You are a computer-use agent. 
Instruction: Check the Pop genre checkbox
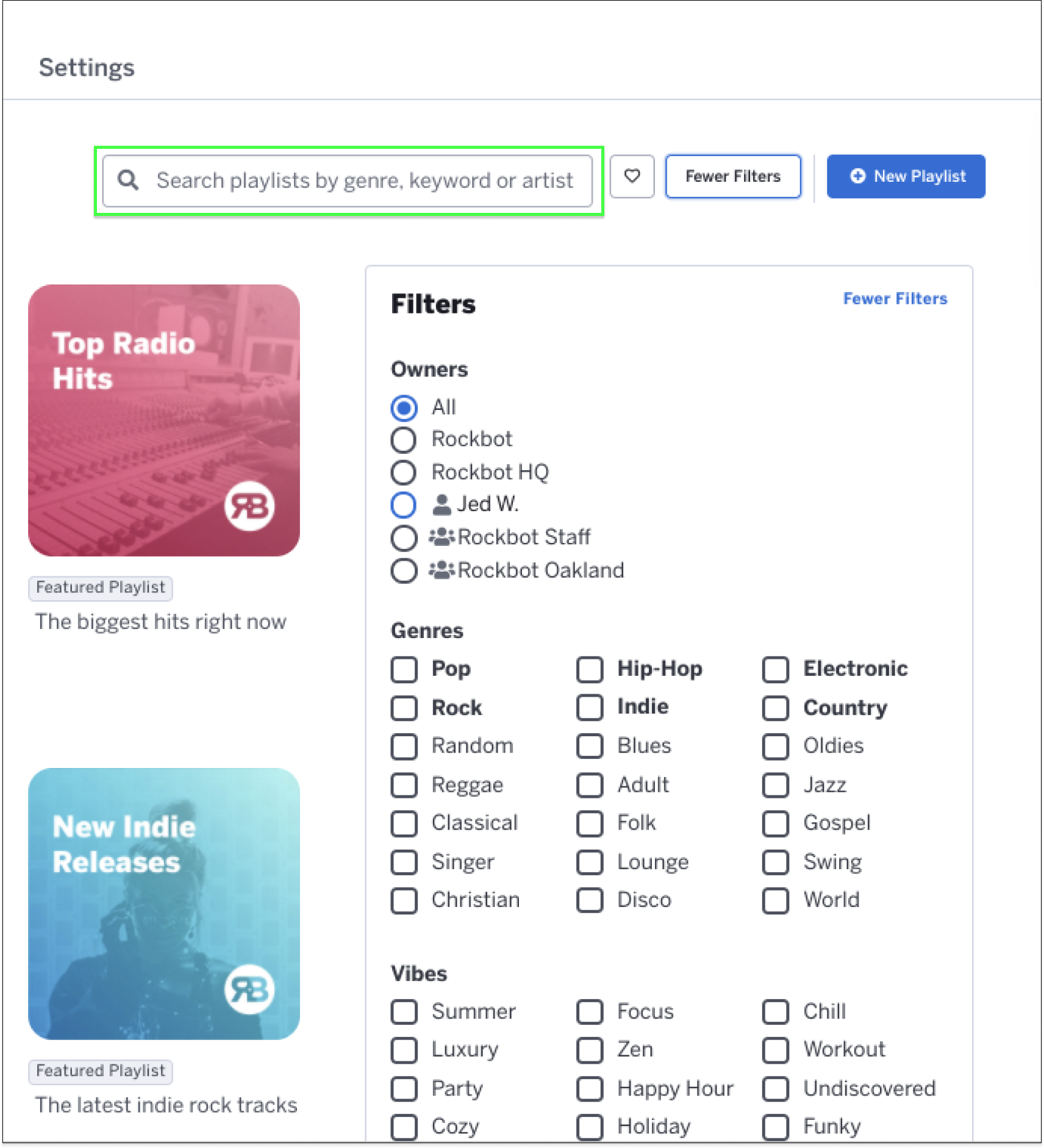(404, 669)
